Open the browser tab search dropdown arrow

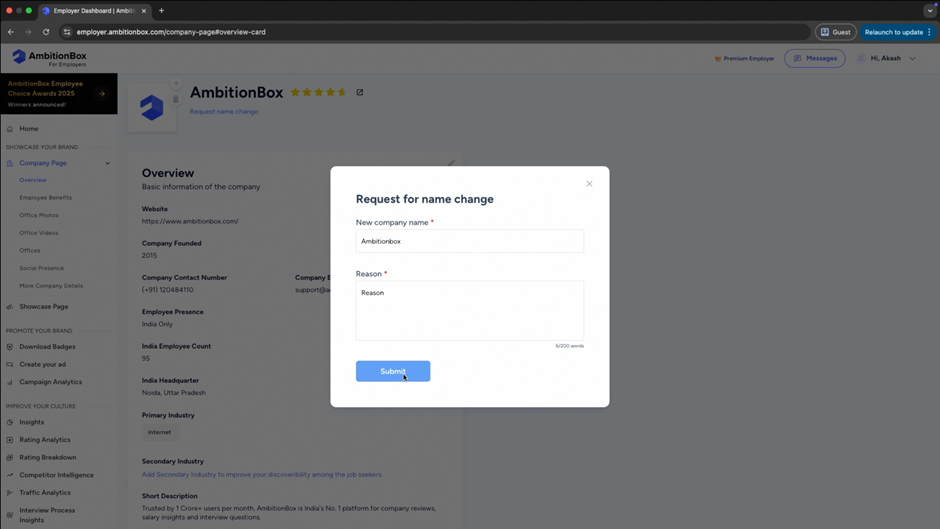(x=929, y=11)
